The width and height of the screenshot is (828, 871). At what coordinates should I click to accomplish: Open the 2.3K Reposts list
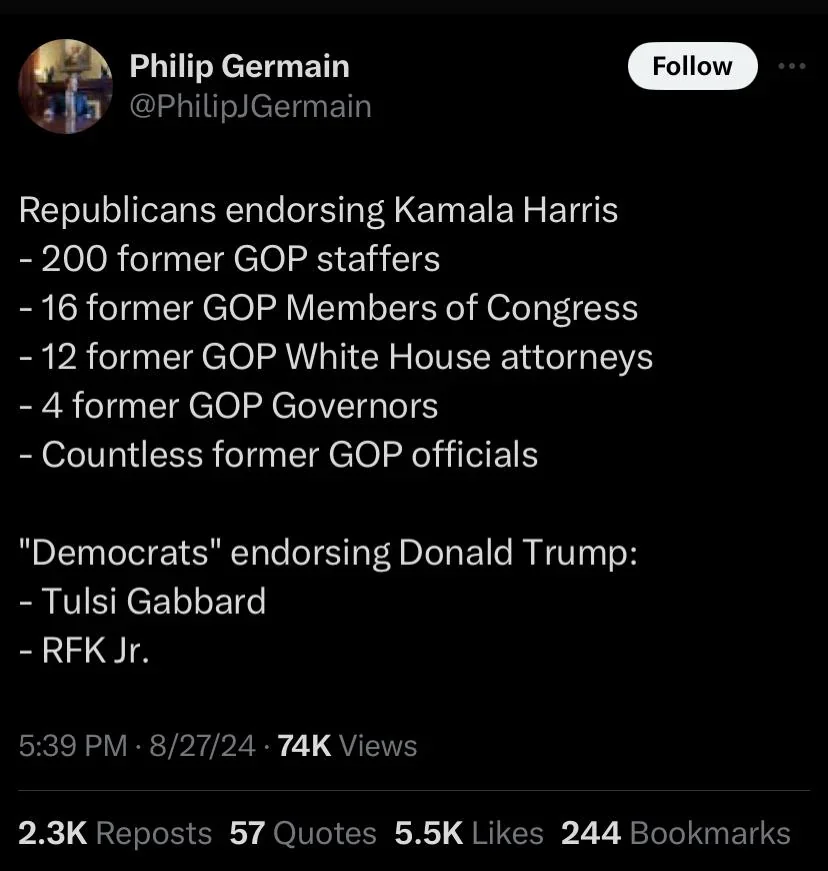tap(115, 833)
